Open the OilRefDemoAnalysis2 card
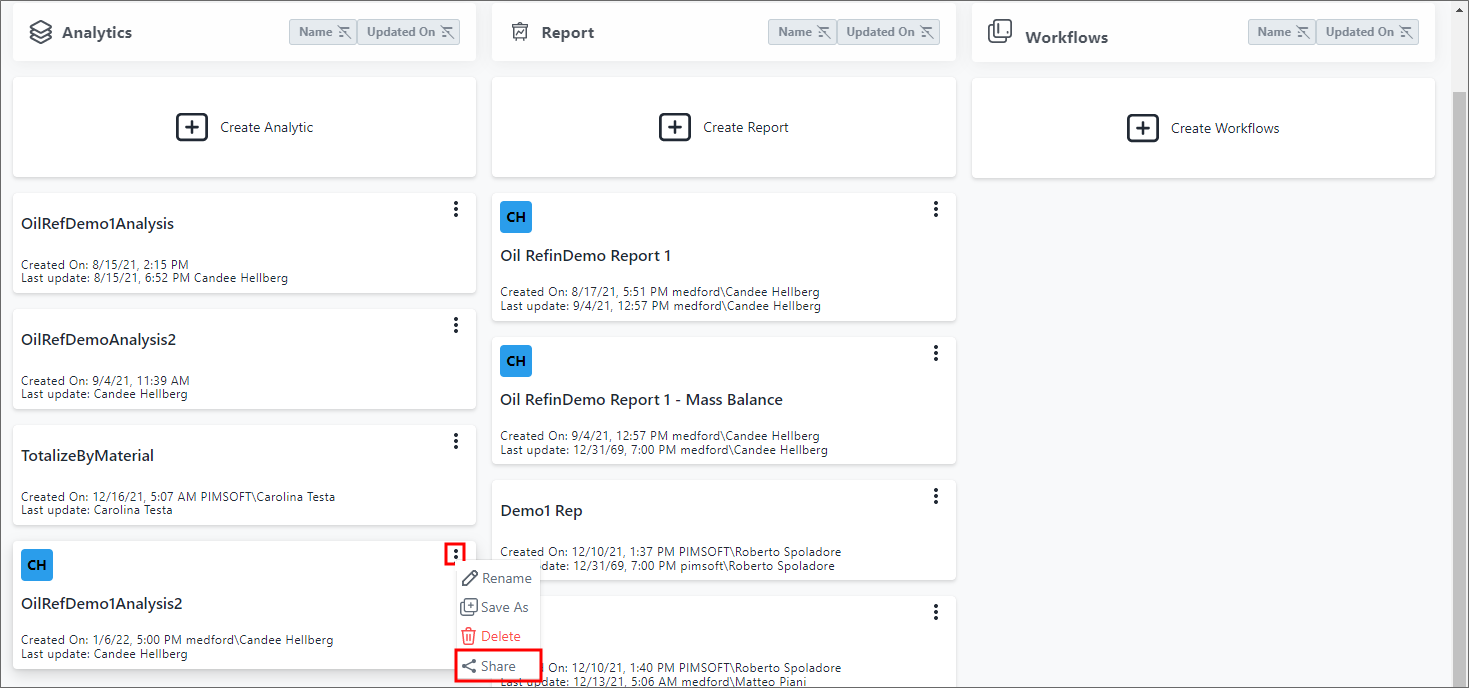 [x=99, y=340]
